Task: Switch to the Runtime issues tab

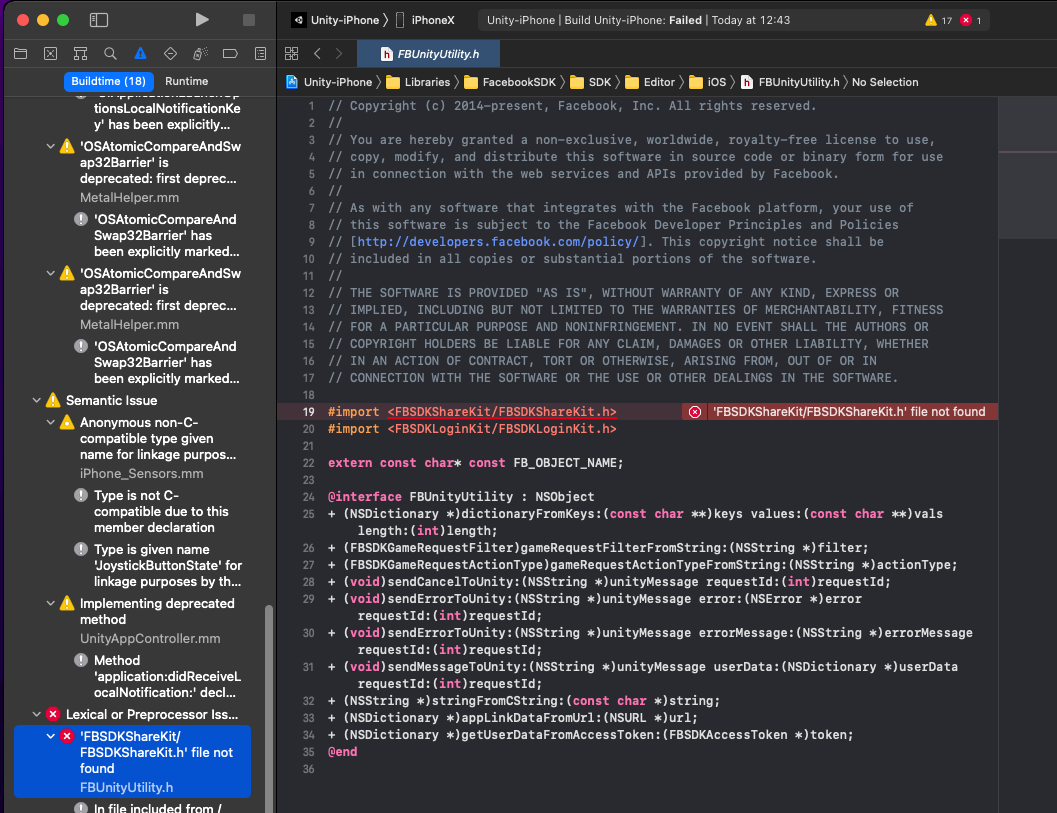Action: pos(187,81)
